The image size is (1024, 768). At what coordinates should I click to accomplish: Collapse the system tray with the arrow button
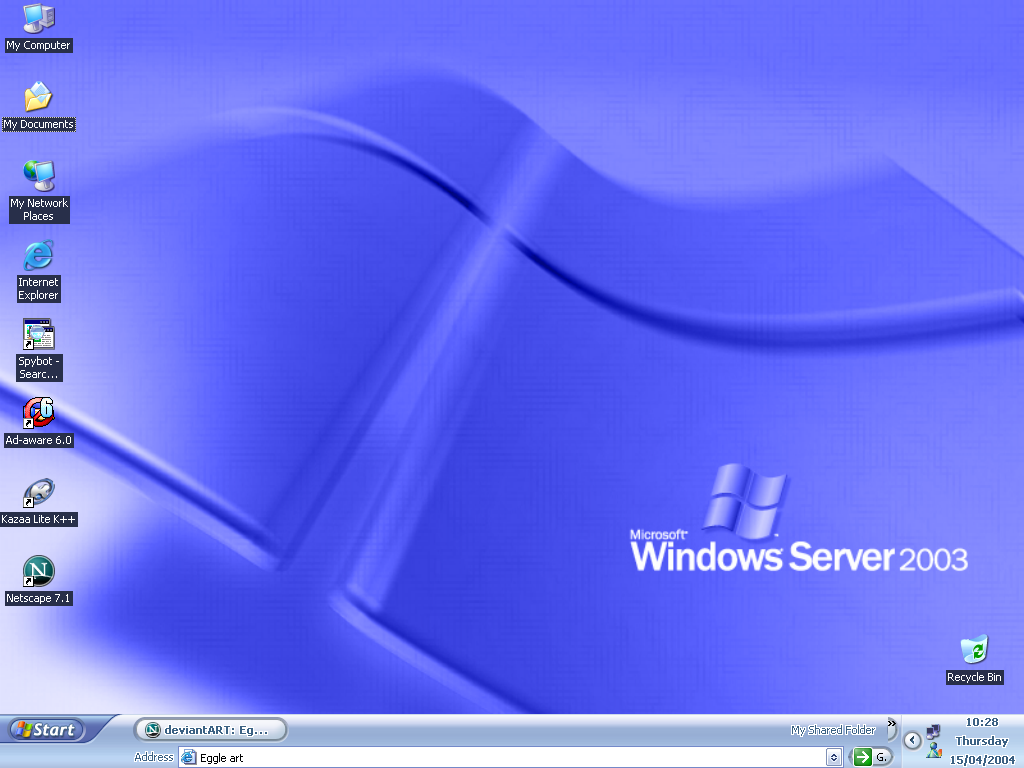912,739
